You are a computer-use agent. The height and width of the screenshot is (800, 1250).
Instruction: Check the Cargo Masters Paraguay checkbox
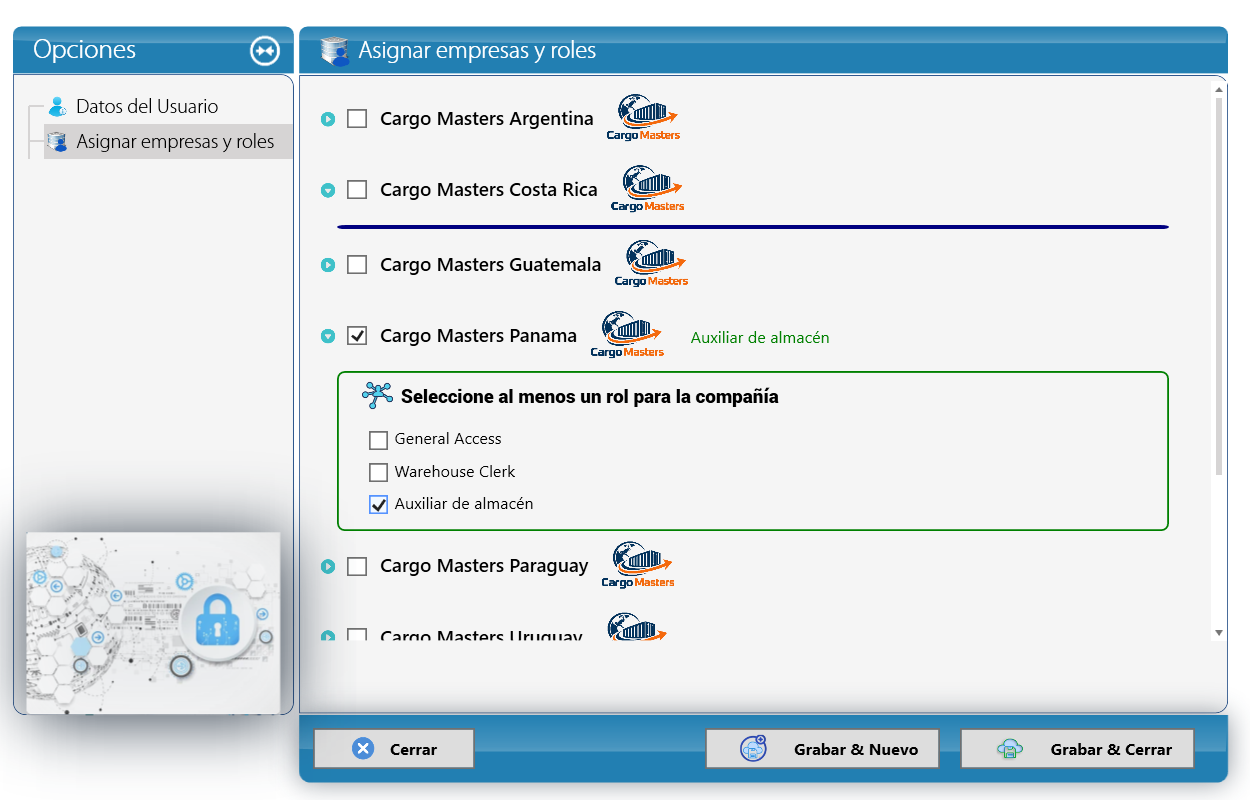tap(357, 566)
